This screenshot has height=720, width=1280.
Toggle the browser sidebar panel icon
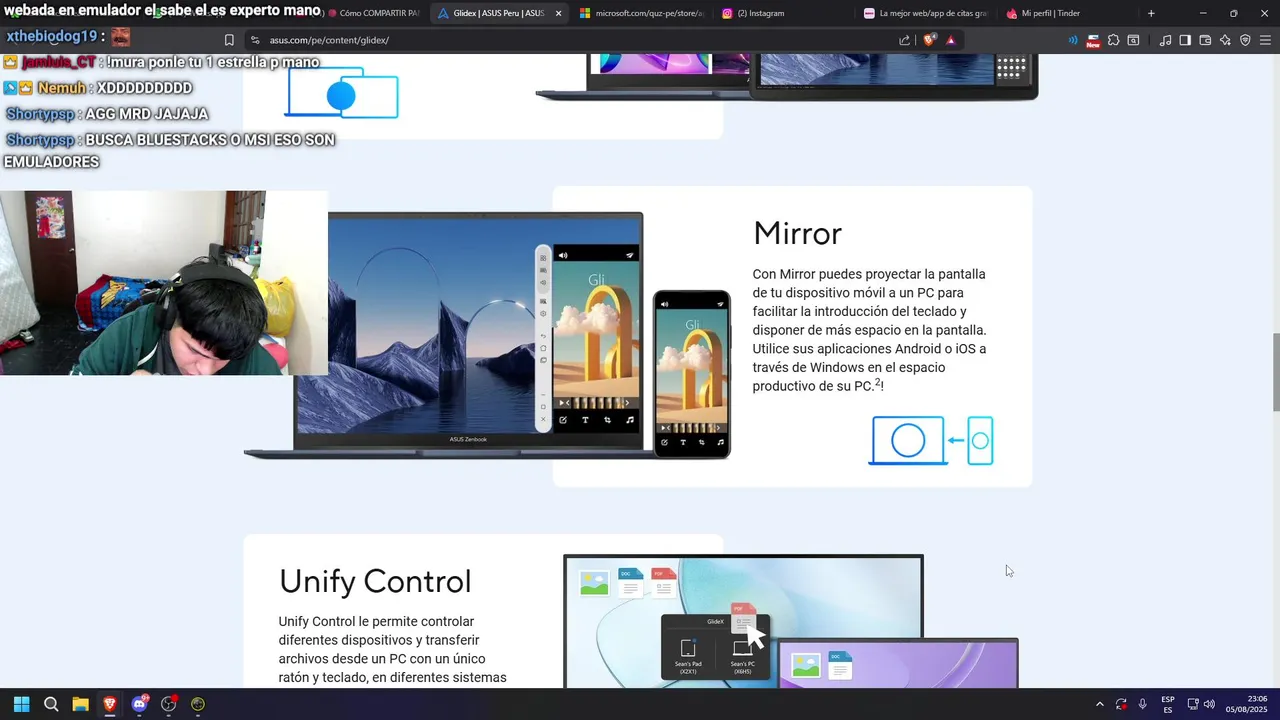pos(1185,40)
